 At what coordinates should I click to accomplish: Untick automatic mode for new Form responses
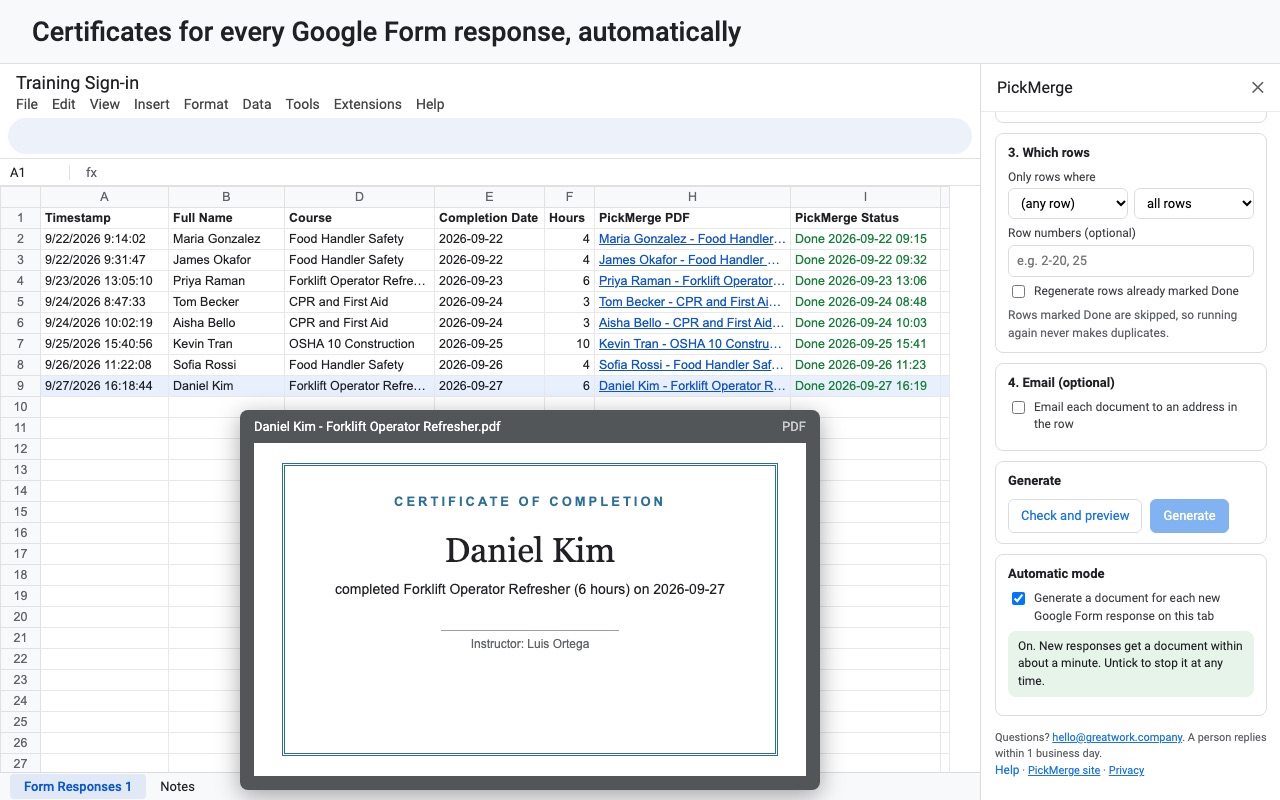point(1018,598)
